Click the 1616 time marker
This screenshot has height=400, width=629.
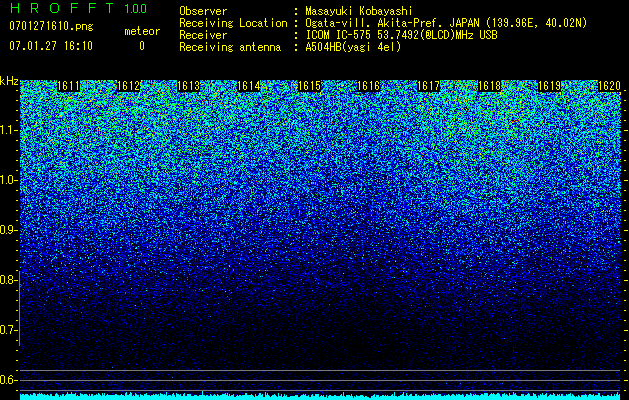368,86
